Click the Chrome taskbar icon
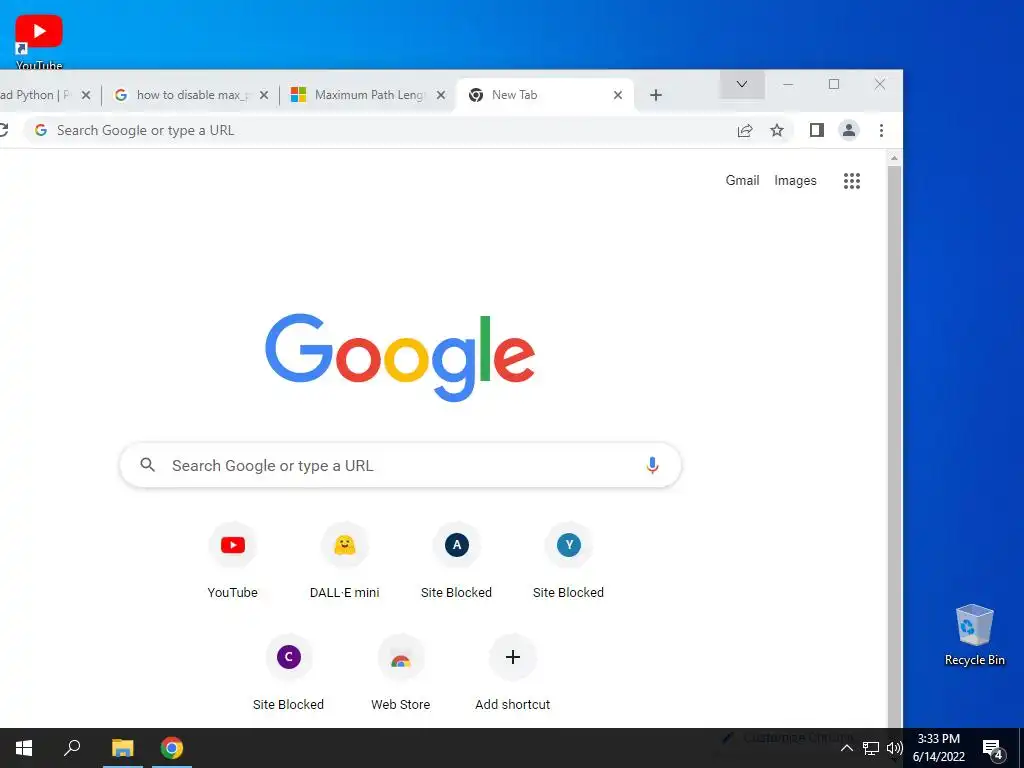Viewport: 1024px width, 768px height. 172,748
